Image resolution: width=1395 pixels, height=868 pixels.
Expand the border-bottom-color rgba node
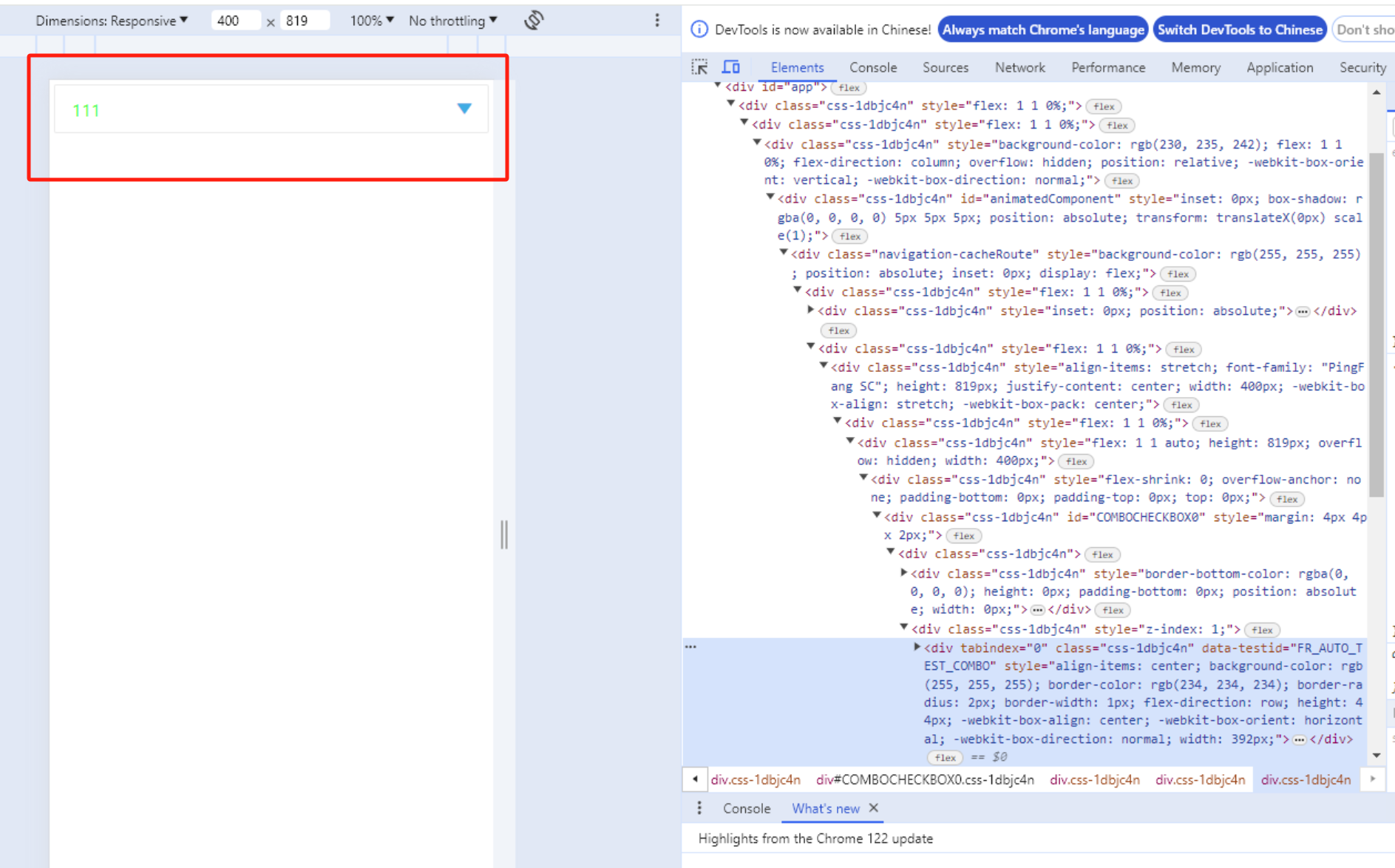(x=903, y=572)
